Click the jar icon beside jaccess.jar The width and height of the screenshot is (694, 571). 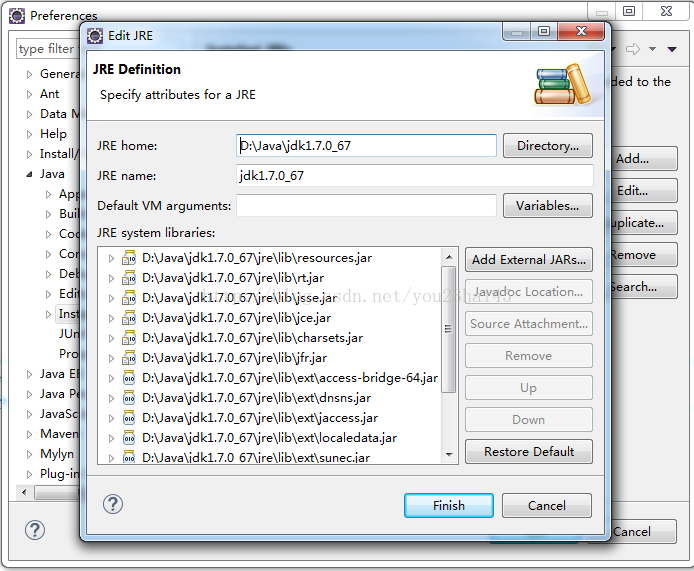pyautogui.click(x=129, y=418)
